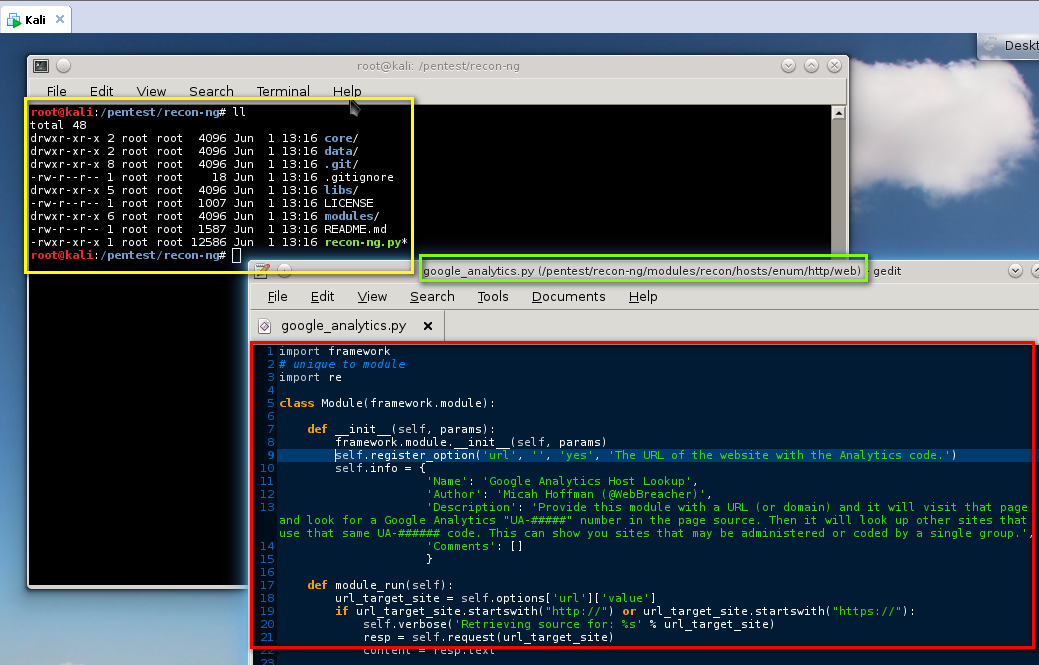
Task: Open gedit's File menu
Action: click(x=277, y=296)
